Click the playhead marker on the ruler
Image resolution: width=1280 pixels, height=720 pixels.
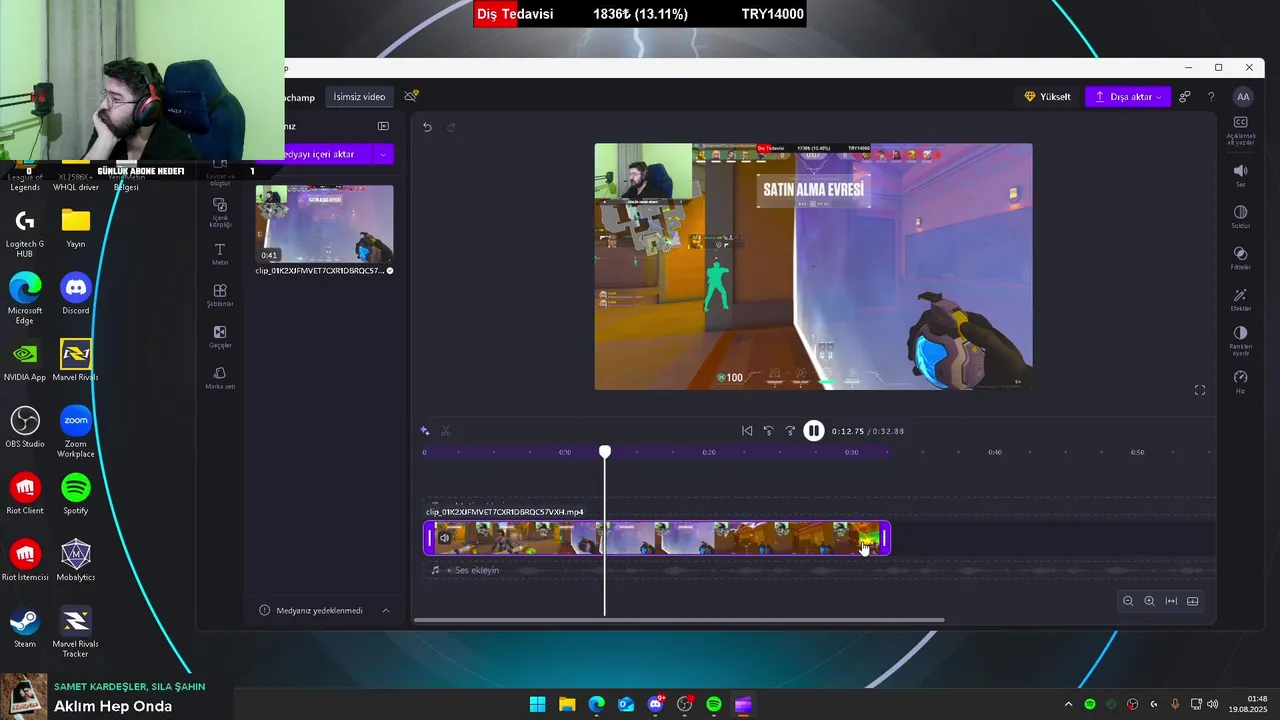(x=605, y=452)
